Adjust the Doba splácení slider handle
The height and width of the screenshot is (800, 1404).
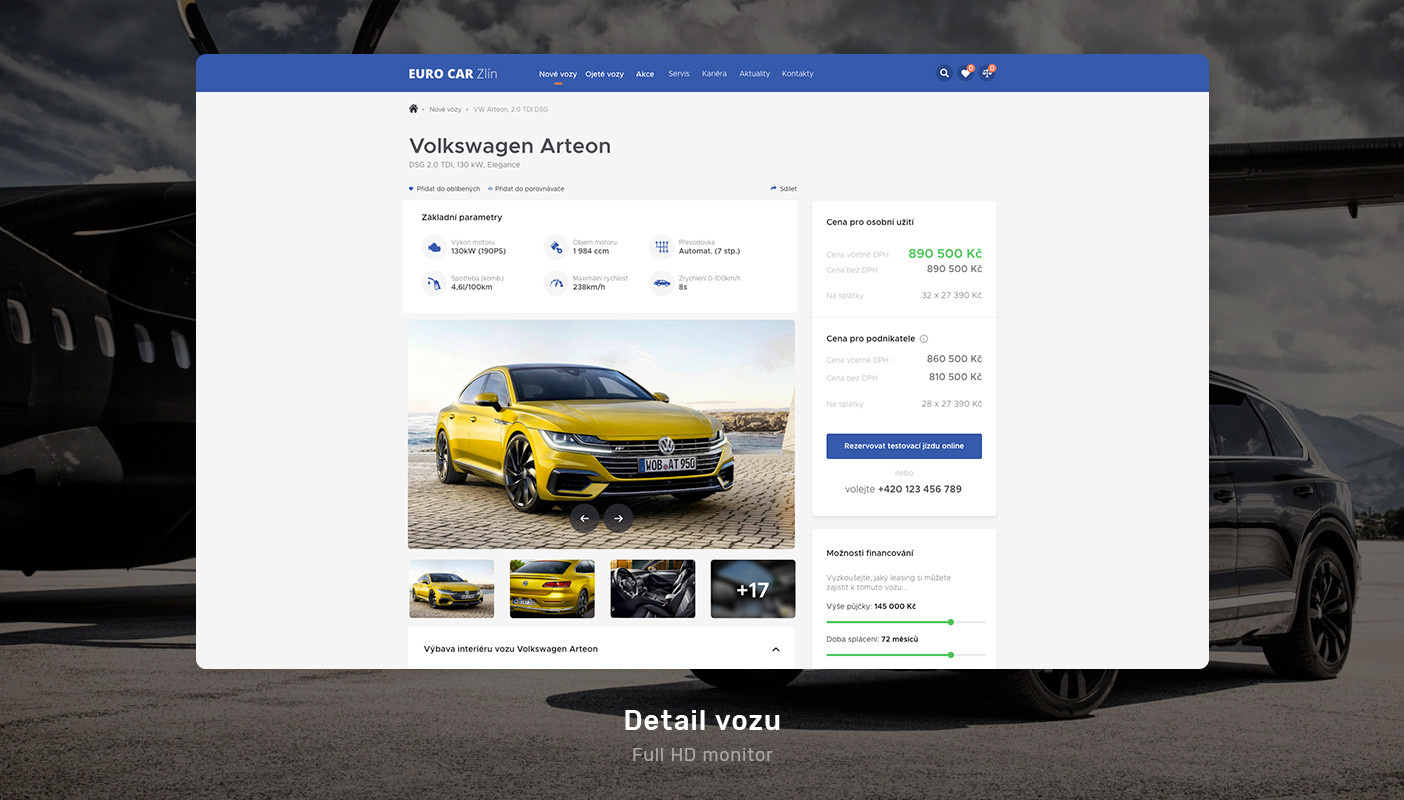[x=951, y=655]
